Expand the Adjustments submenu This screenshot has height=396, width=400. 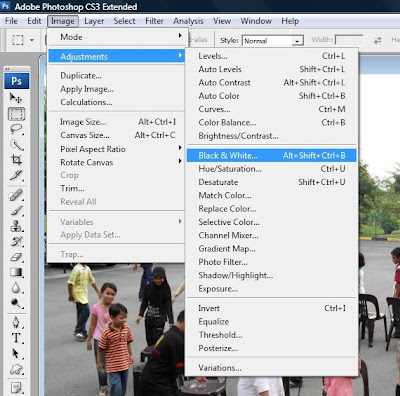pyautogui.click(x=116, y=56)
